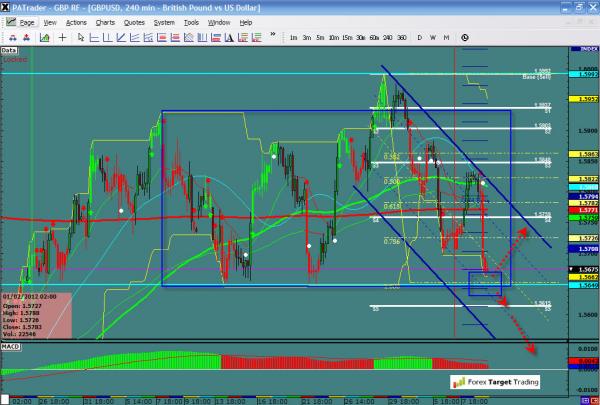Click the 60m timeframe button
600x405 pixels.
[x=372, y=38]
